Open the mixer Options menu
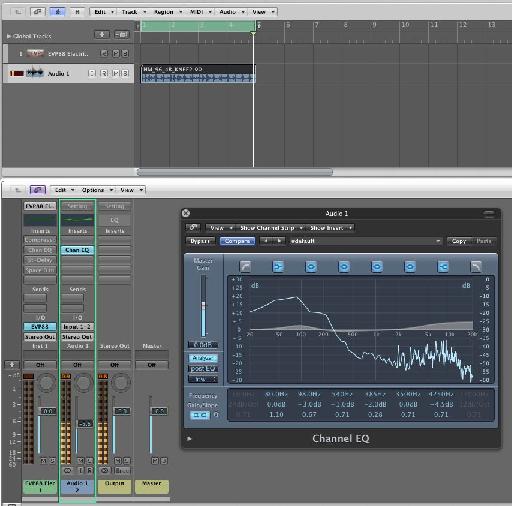This screenshot has height=506, width=512. [x=97, y=190]
